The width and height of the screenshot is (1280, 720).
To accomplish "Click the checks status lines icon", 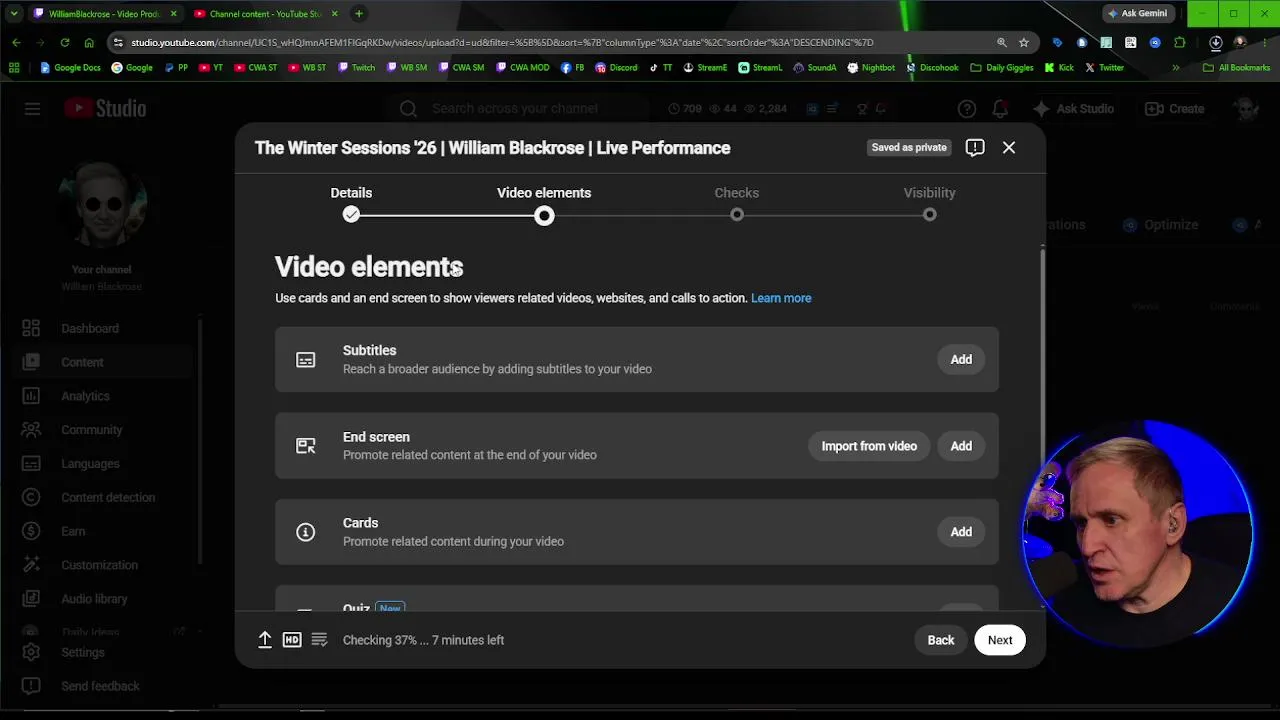I will coord(319,640).
